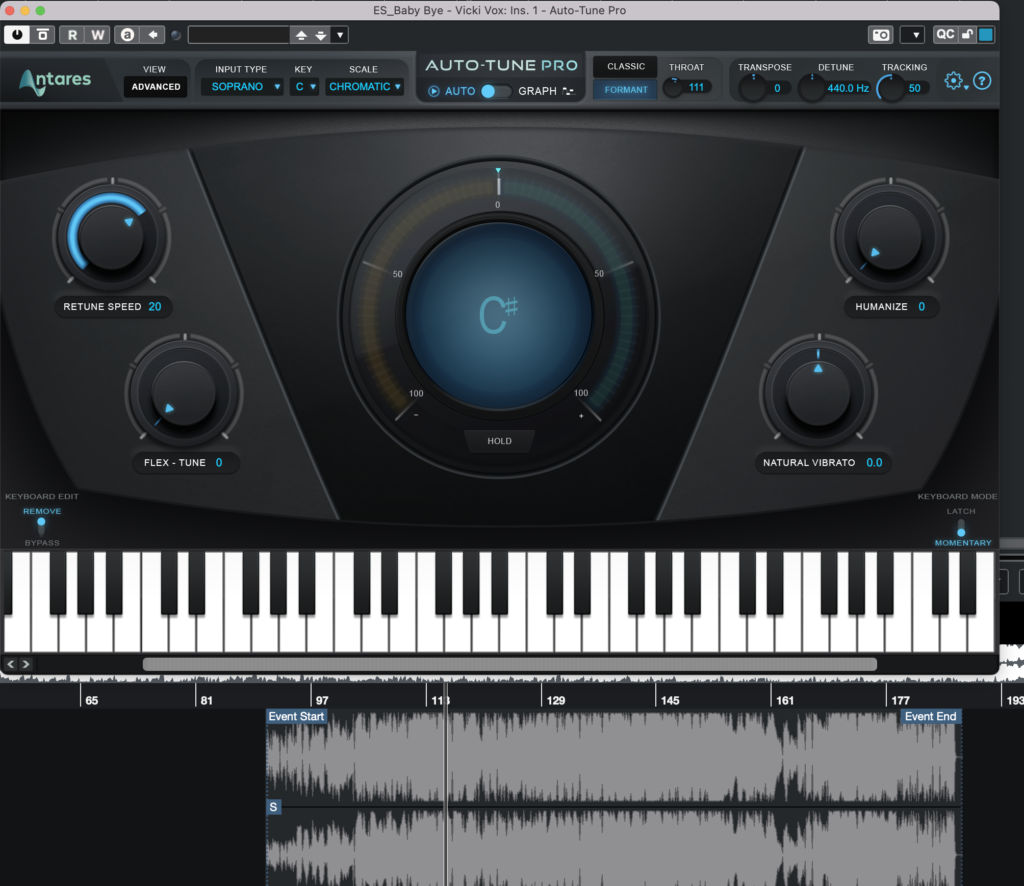Open the preset browser dropdown arrow
Viewport: 1024px width, 886px height.
[340, 35]
